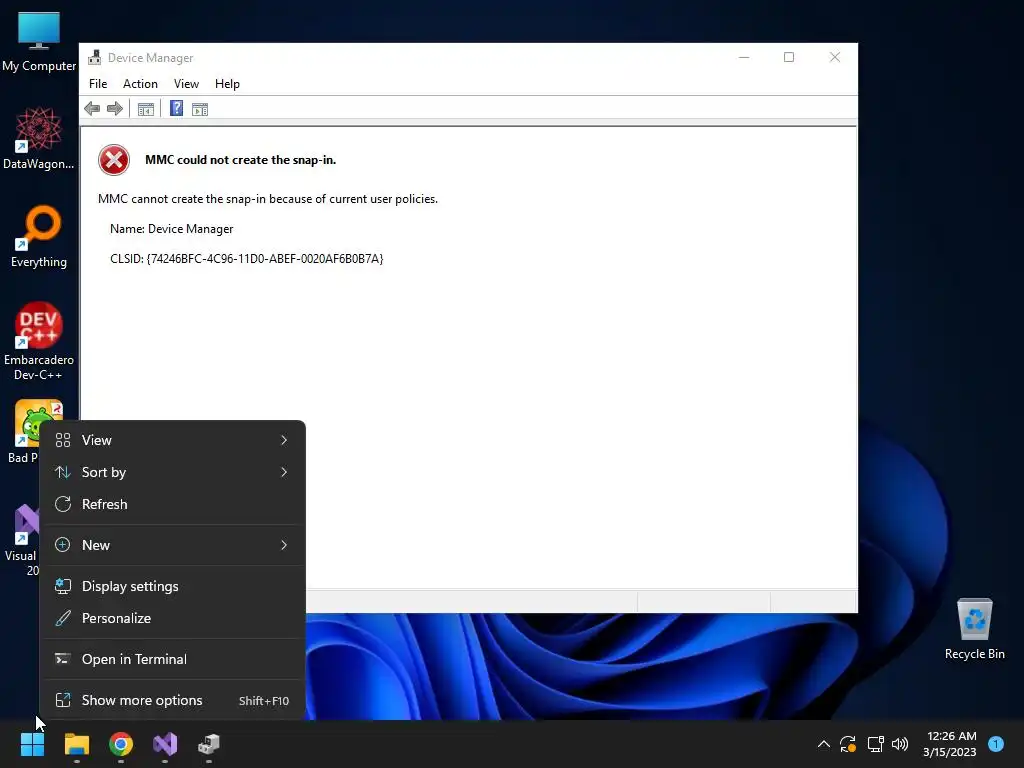Click the 'Name: Device Manager' text
This screenshot has width=1024, height=768.
pos(172,229)
